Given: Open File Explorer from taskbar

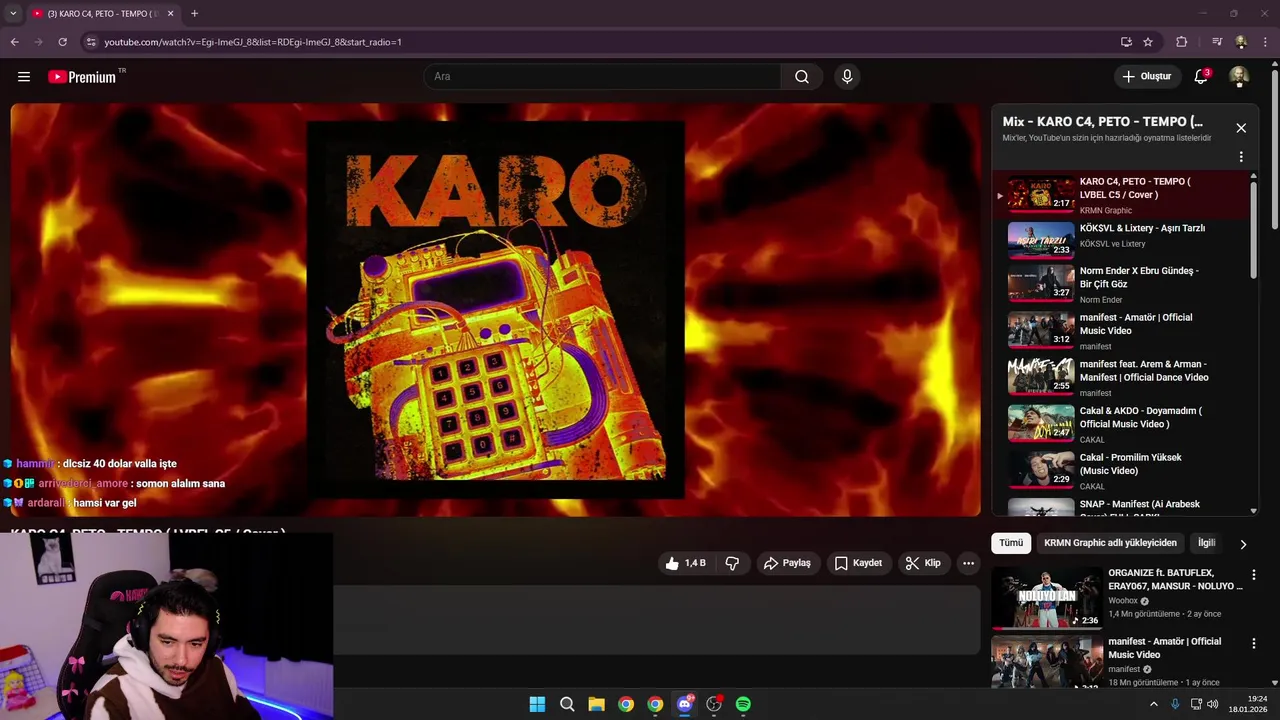Looking at the screenshot, I should coord(596,704).
